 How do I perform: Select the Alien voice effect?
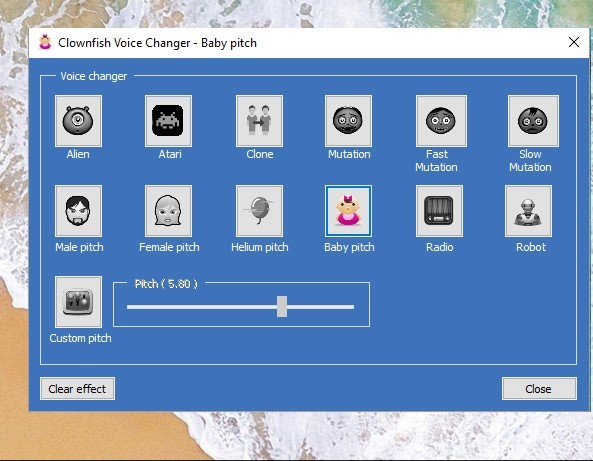point(78,121)
